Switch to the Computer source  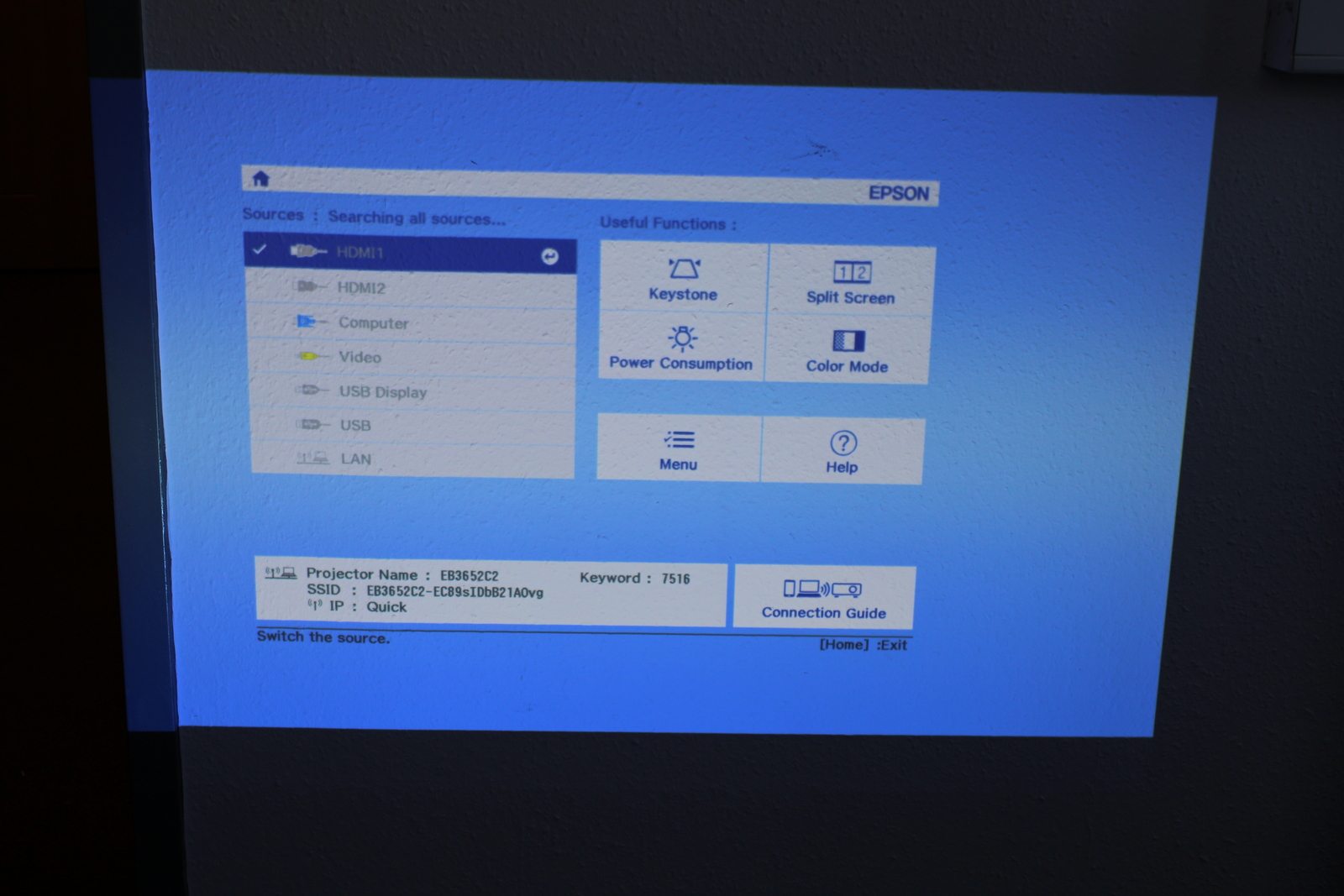[372, 322]
